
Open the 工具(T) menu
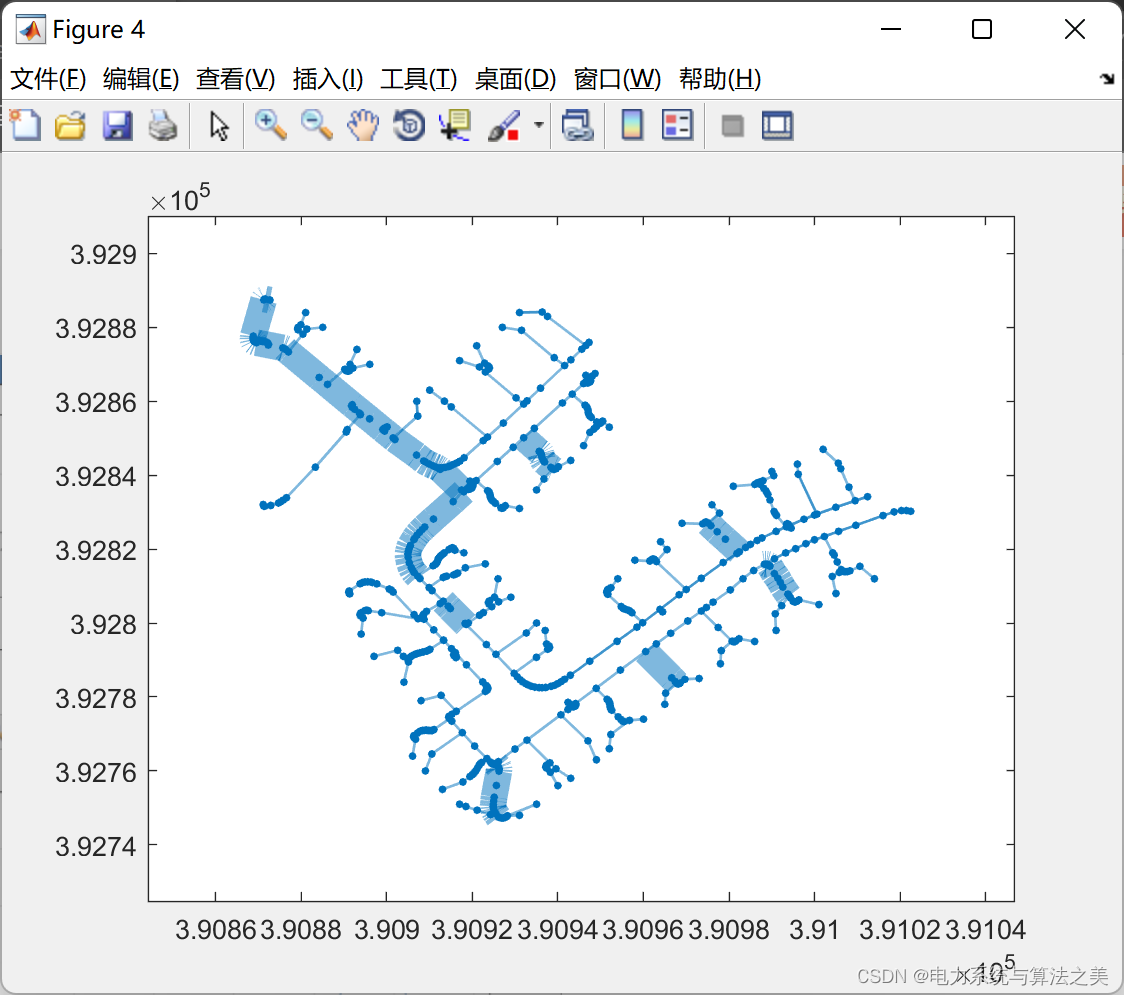pos(419,79)
